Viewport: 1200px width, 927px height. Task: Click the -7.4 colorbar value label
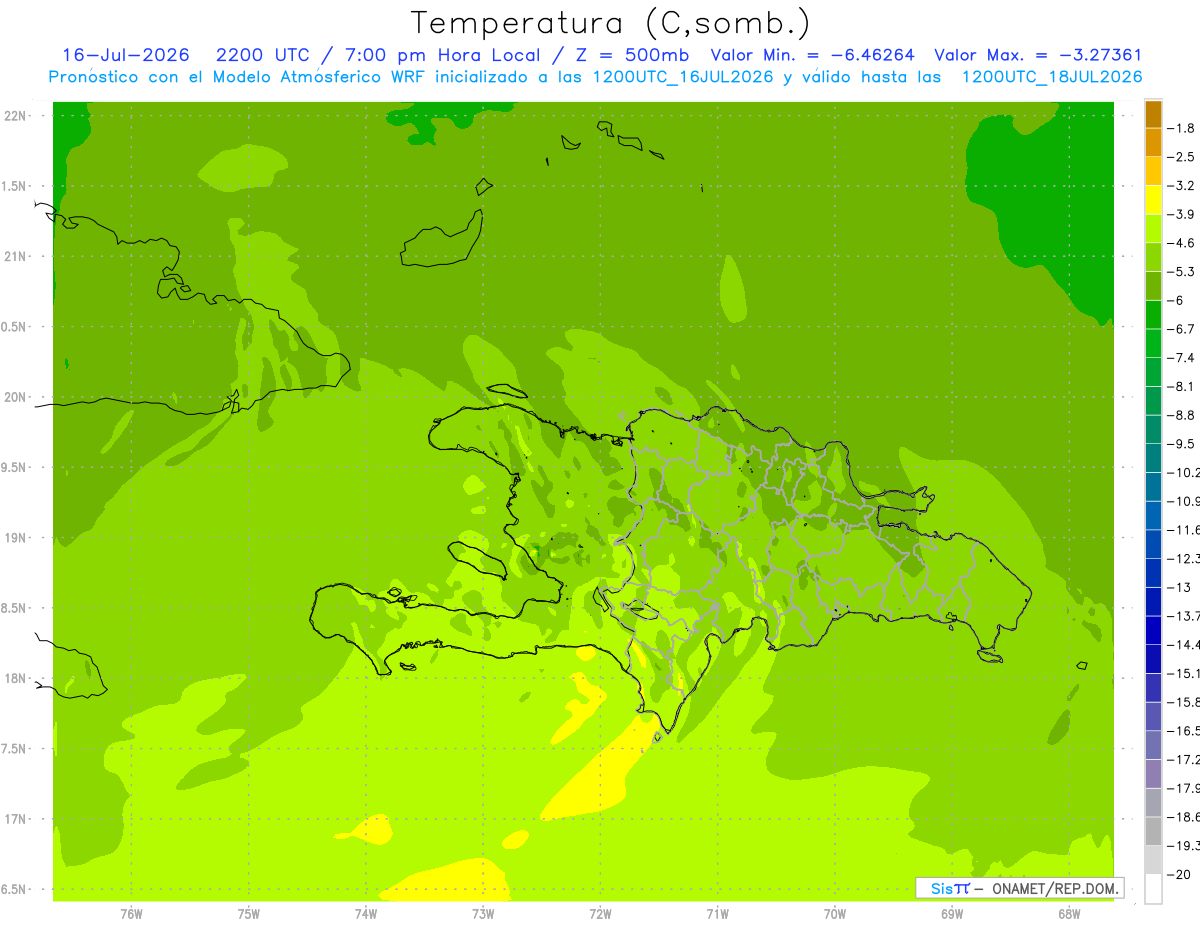coord(1183,358)
